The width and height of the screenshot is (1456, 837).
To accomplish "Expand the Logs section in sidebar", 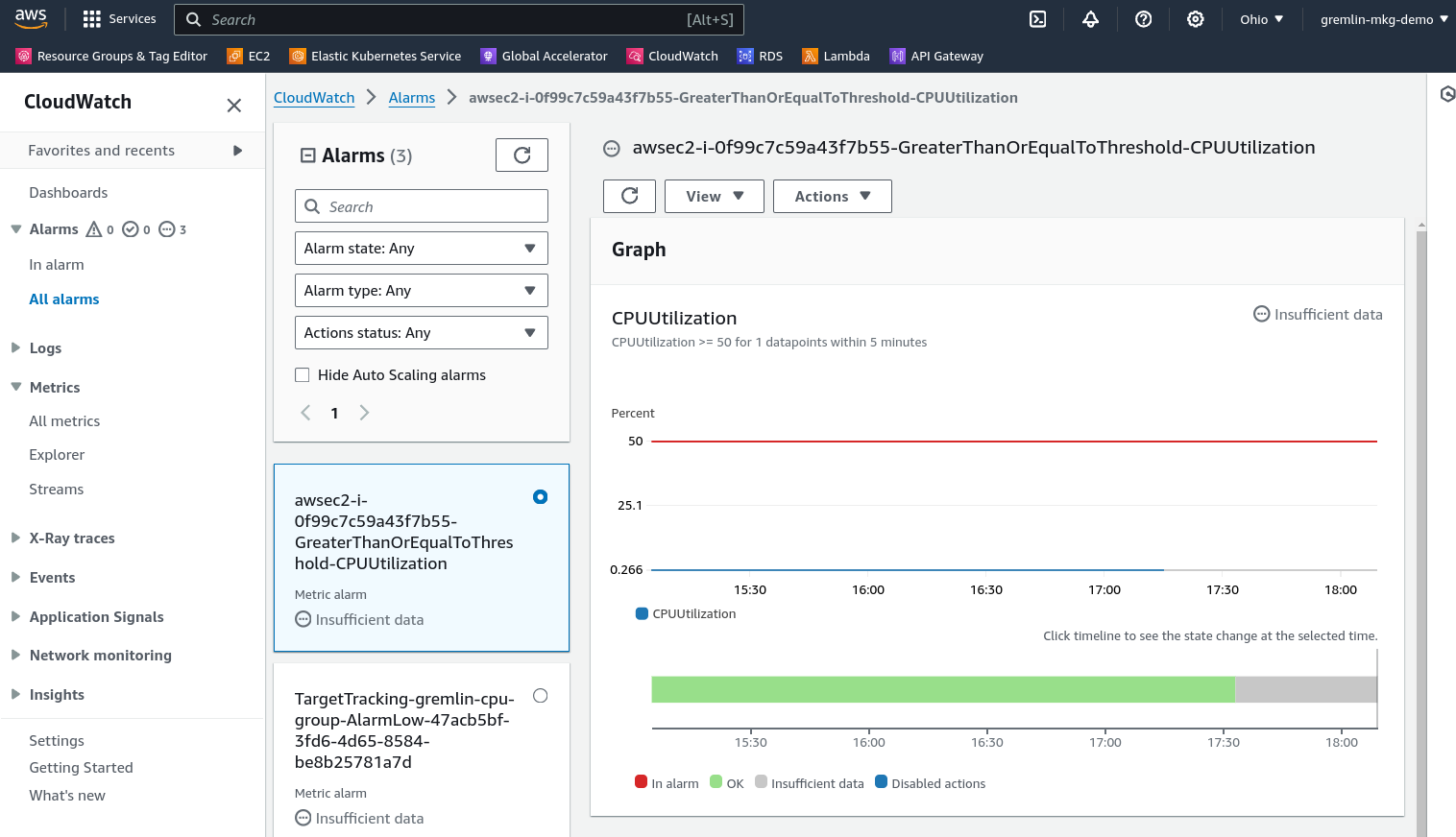I will point(15,347).
